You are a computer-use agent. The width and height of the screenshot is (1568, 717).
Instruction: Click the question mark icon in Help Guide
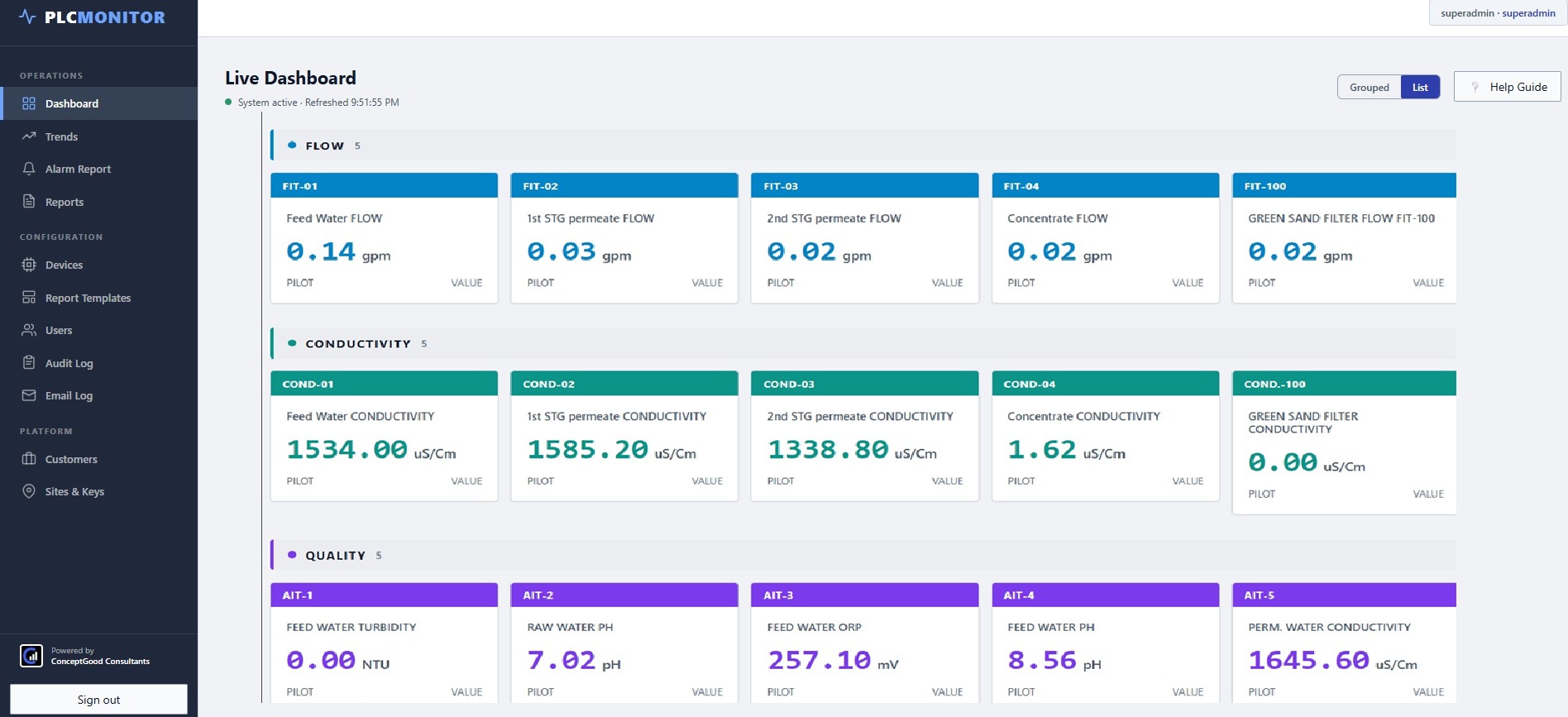click(x=1475, y=87)
